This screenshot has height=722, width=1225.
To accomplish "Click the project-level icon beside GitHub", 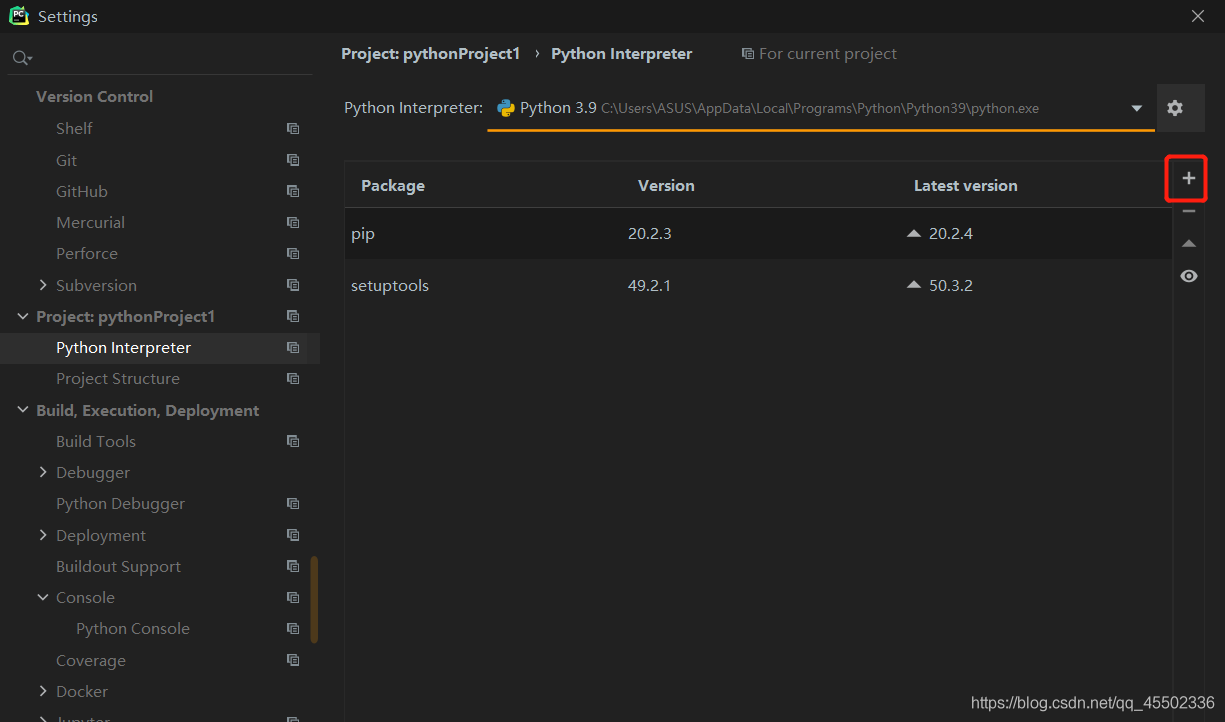I will (293, 191).
